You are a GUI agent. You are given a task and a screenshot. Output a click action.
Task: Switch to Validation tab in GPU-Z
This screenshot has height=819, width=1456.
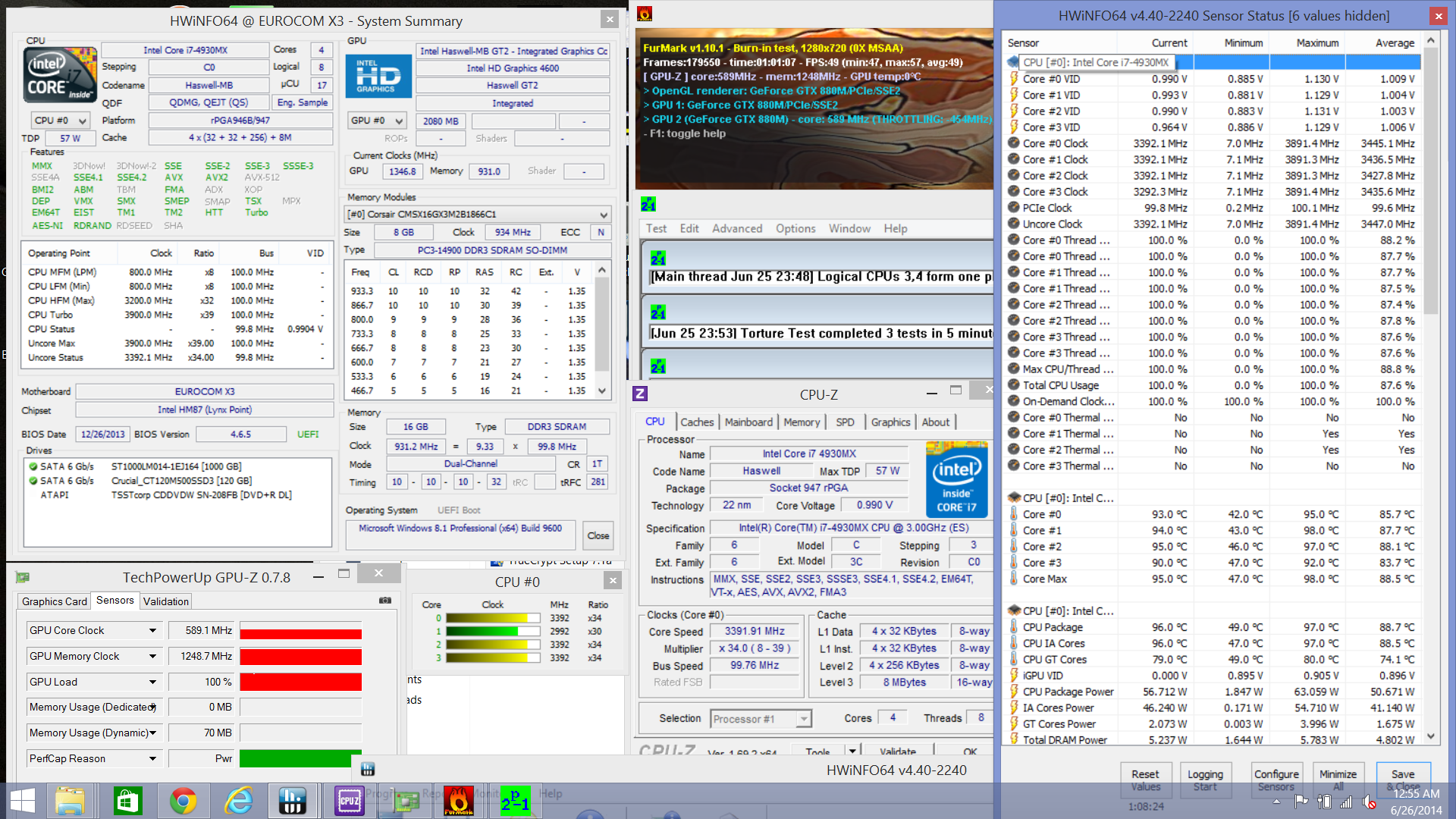pos(165,601)
